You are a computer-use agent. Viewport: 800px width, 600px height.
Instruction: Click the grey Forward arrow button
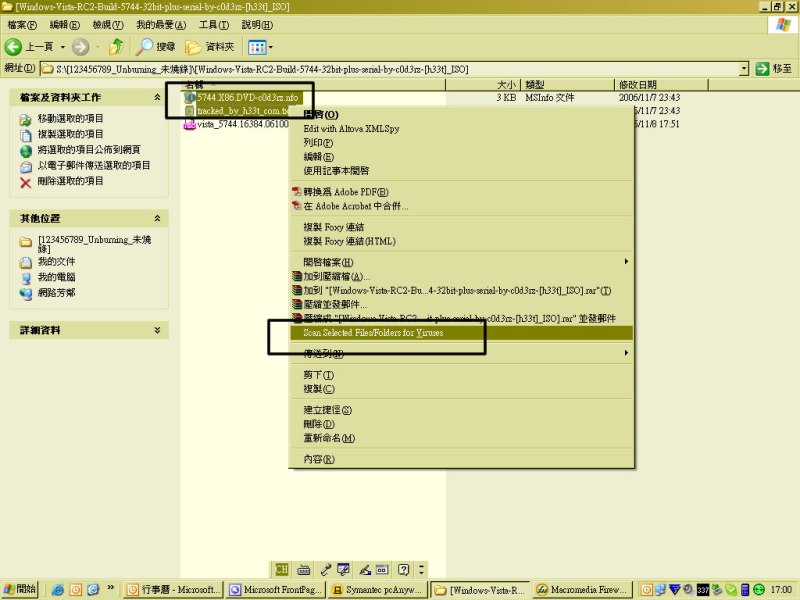click(80, 47)
